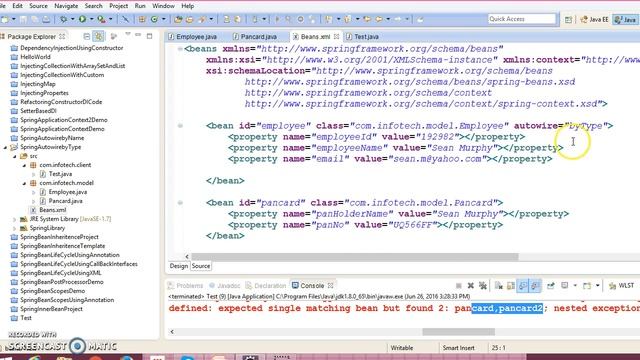This screenshot has height=360, width=640.
Task: Collapse the src folder
Action: click(x=15, y=156)
